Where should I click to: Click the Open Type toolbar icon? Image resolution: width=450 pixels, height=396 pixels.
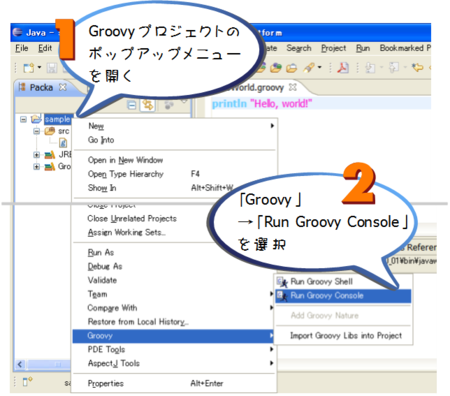point(276,68)
